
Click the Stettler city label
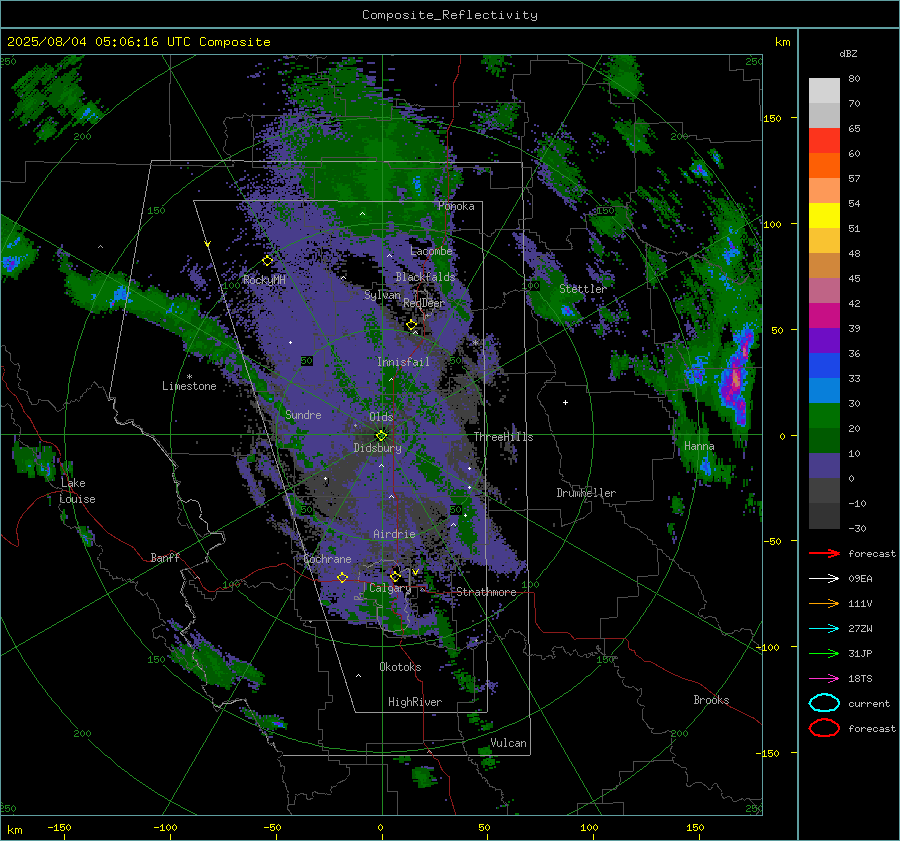point(583,289)
